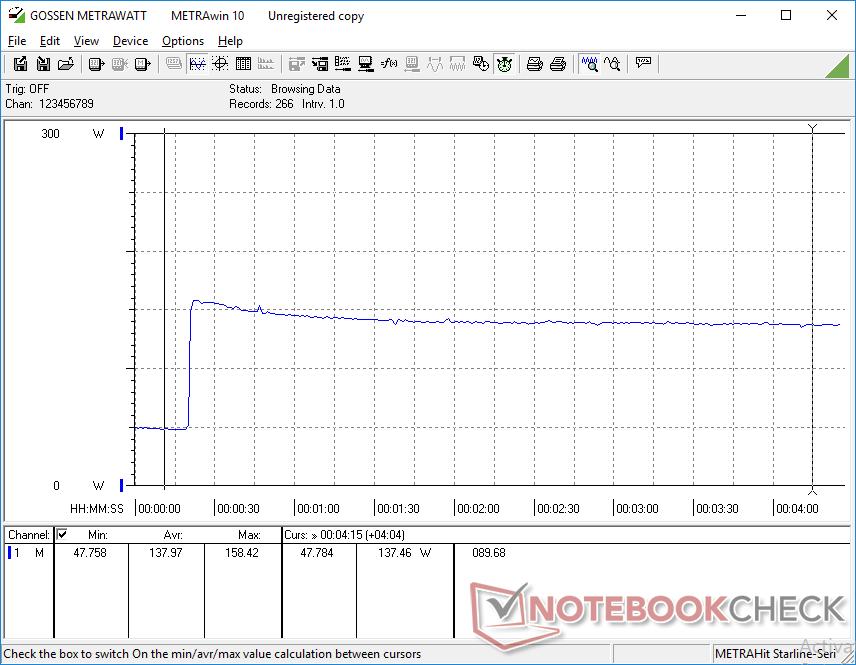Select channel 1 M blue marker
856x665 pixels.
pos(9,553)
